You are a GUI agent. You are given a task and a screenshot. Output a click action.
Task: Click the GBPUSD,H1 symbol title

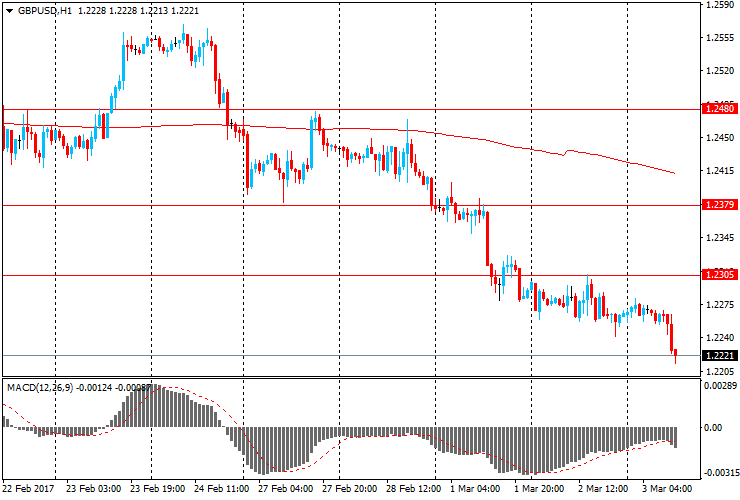click(45, 10)
